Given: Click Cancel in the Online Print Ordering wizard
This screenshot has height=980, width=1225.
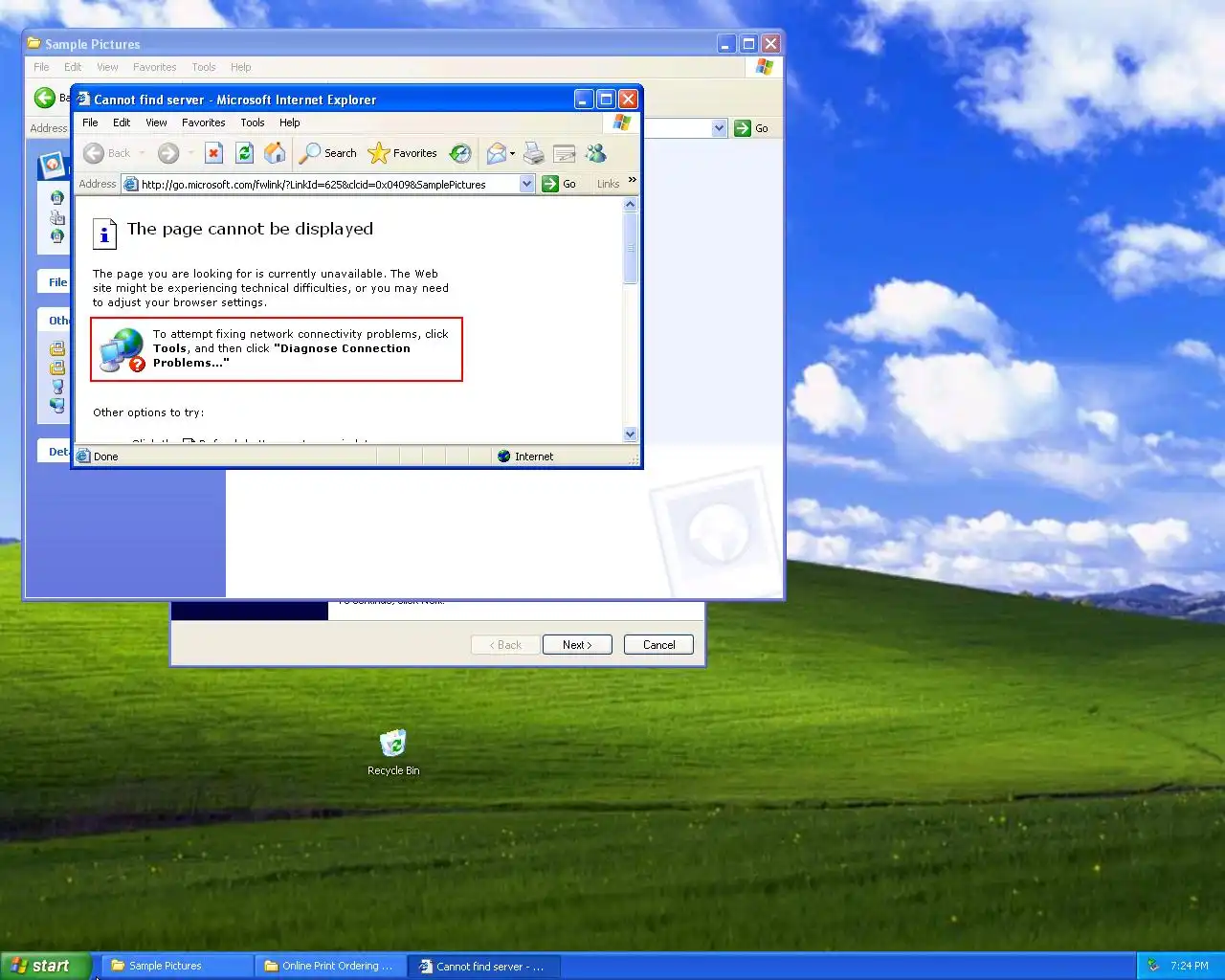Looking at the screenshot, I should [x=658, y=645].
